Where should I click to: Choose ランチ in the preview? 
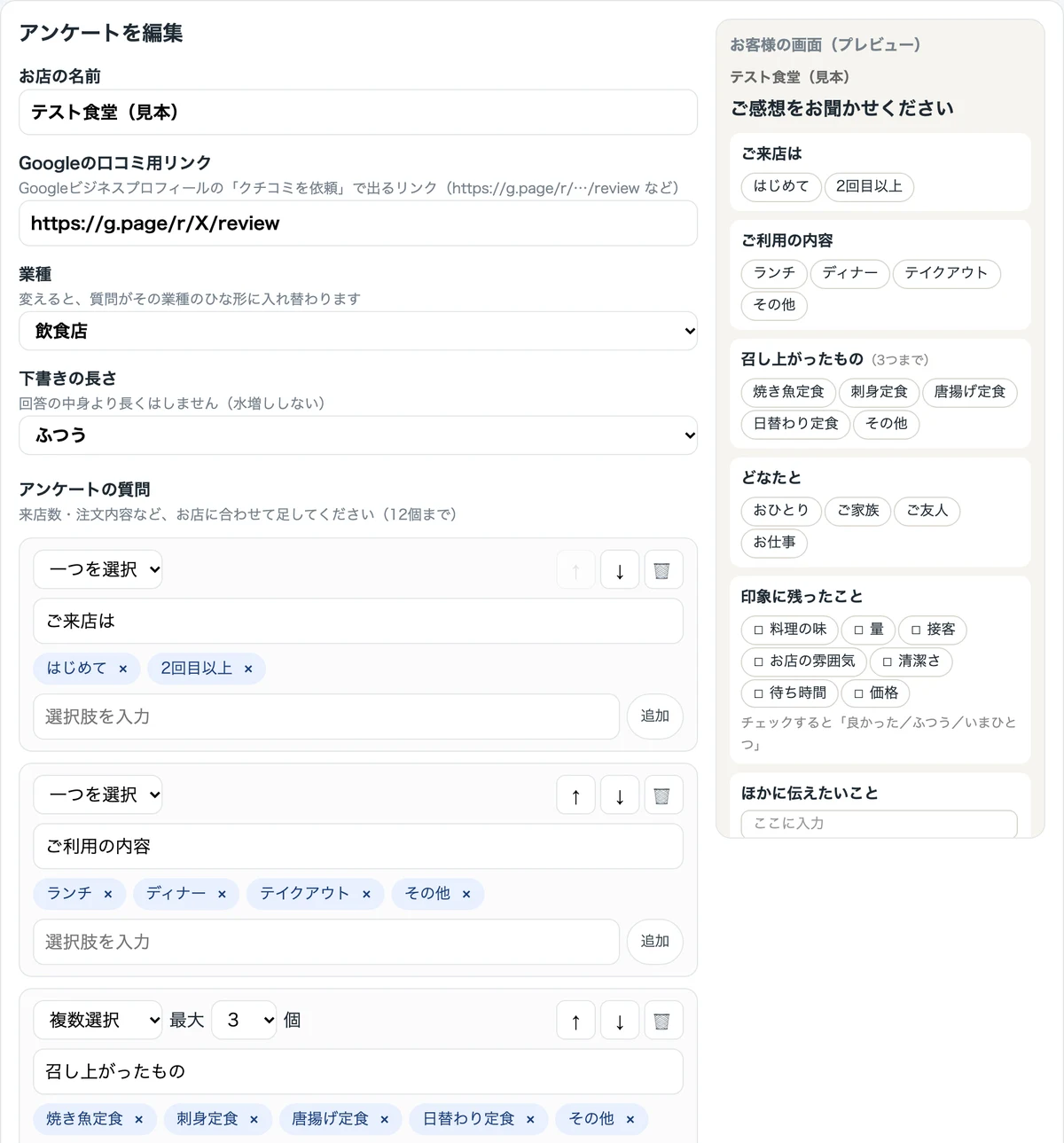point(774,273)
